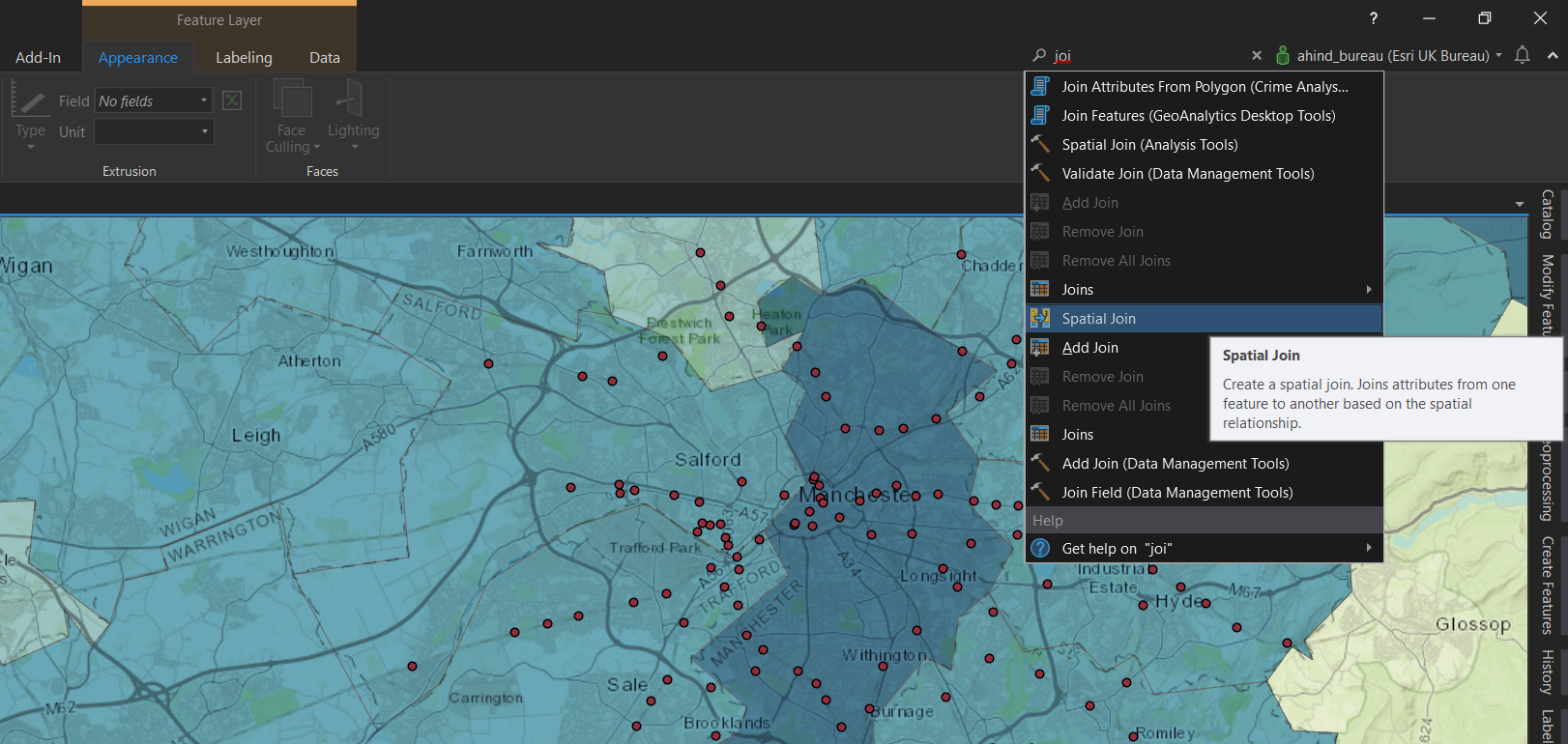Switch to the Add-In tab
Image resolution: width=1568 pixels, height=744 pixels.
[39, 58]
